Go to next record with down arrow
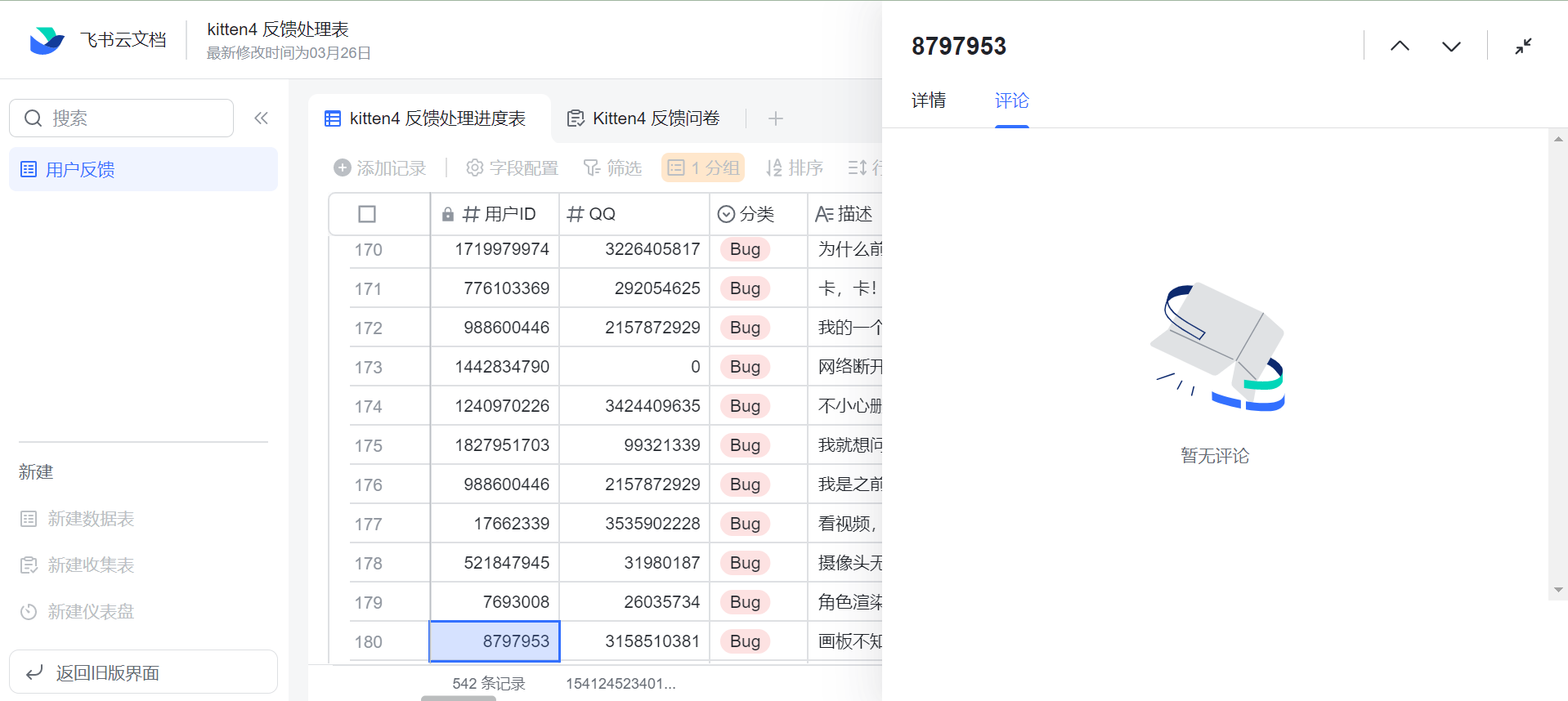This screenshot has width=1568, height=701. click(1451, 47)
